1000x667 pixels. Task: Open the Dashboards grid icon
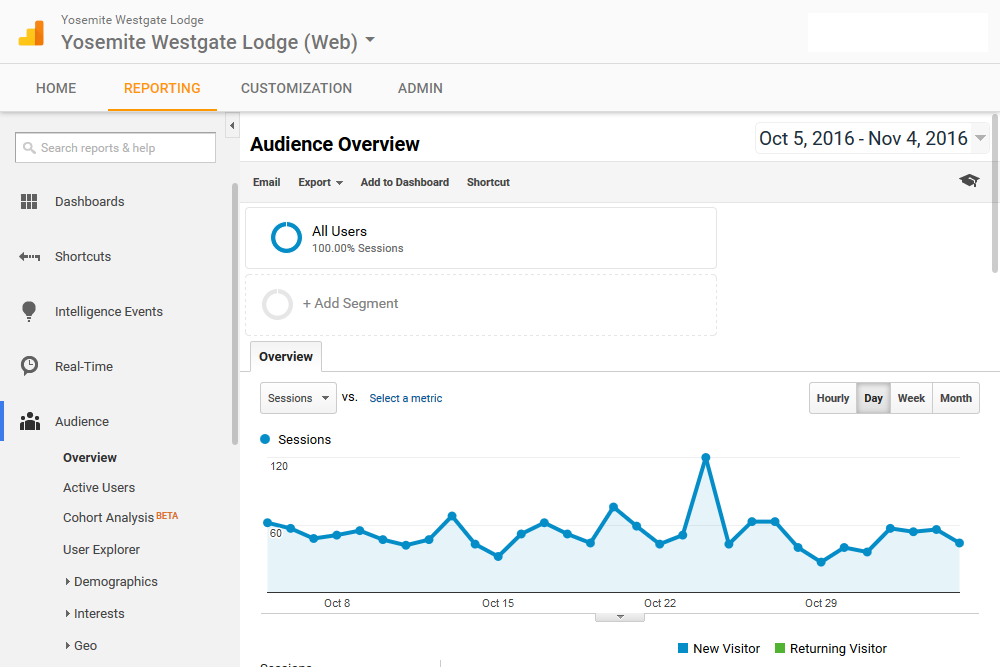point(29,202)
